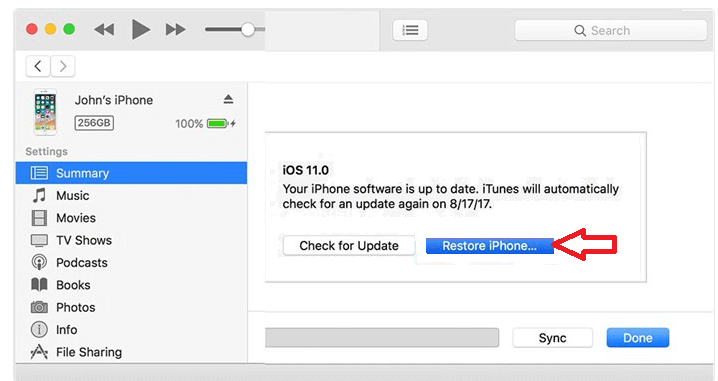Open the Books section

(x=131, y=285)
